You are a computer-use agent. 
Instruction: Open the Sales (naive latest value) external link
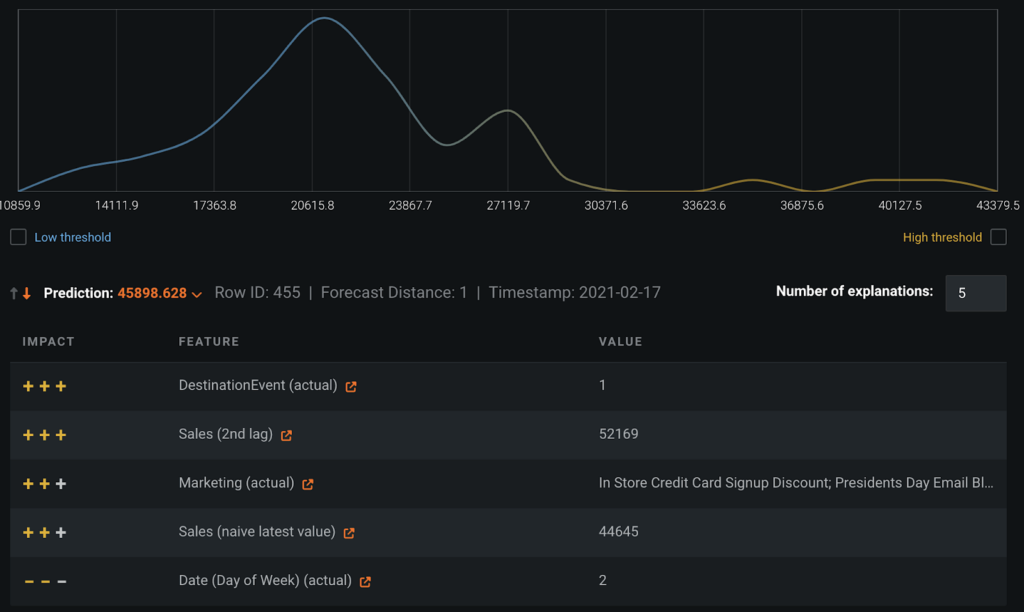pos(347,532)
